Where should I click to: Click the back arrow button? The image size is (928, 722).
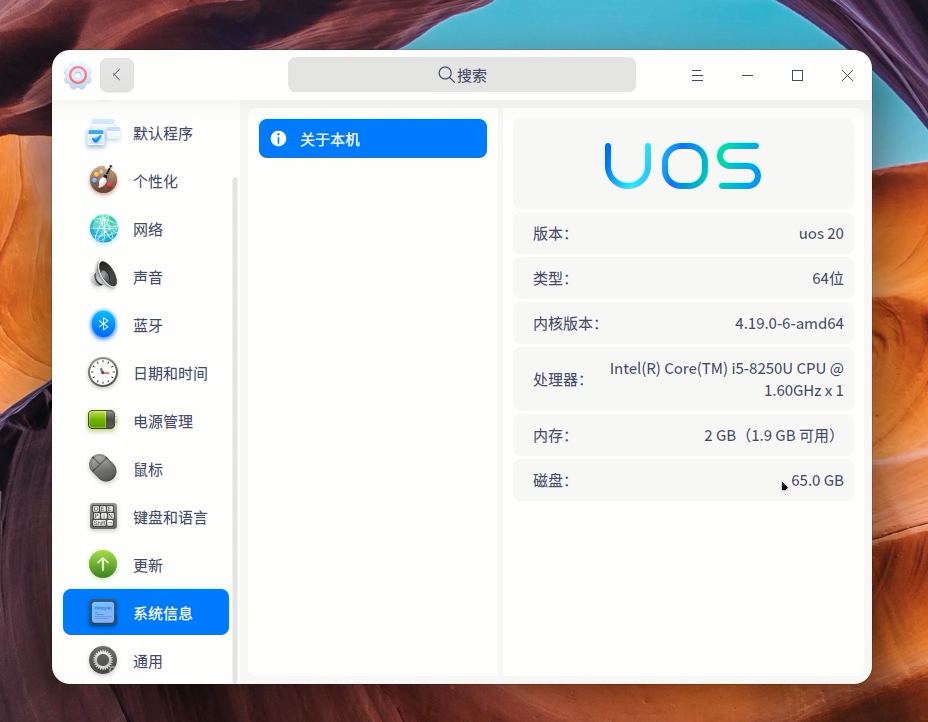(117, 75)
